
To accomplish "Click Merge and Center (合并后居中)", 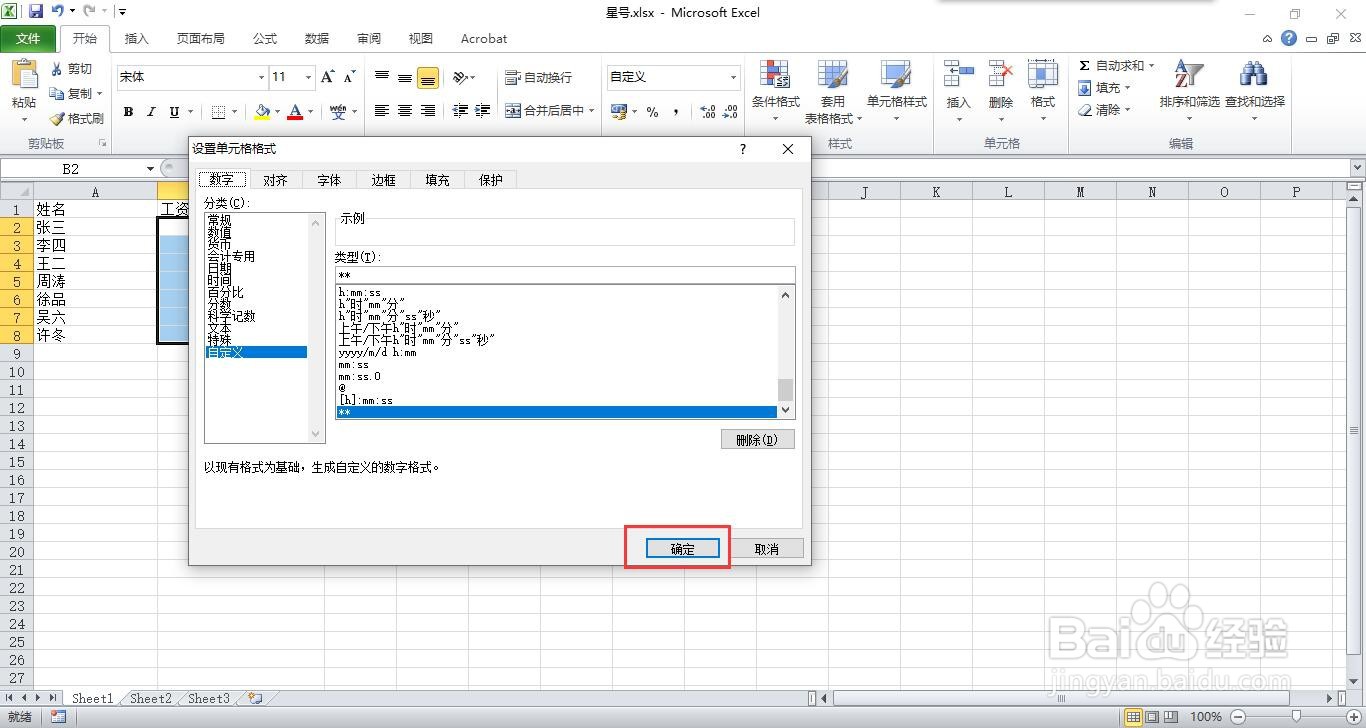I will coord(543,111).
